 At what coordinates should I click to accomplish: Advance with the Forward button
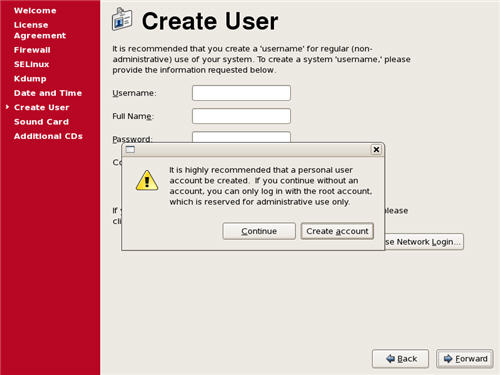tap(465, 359)
